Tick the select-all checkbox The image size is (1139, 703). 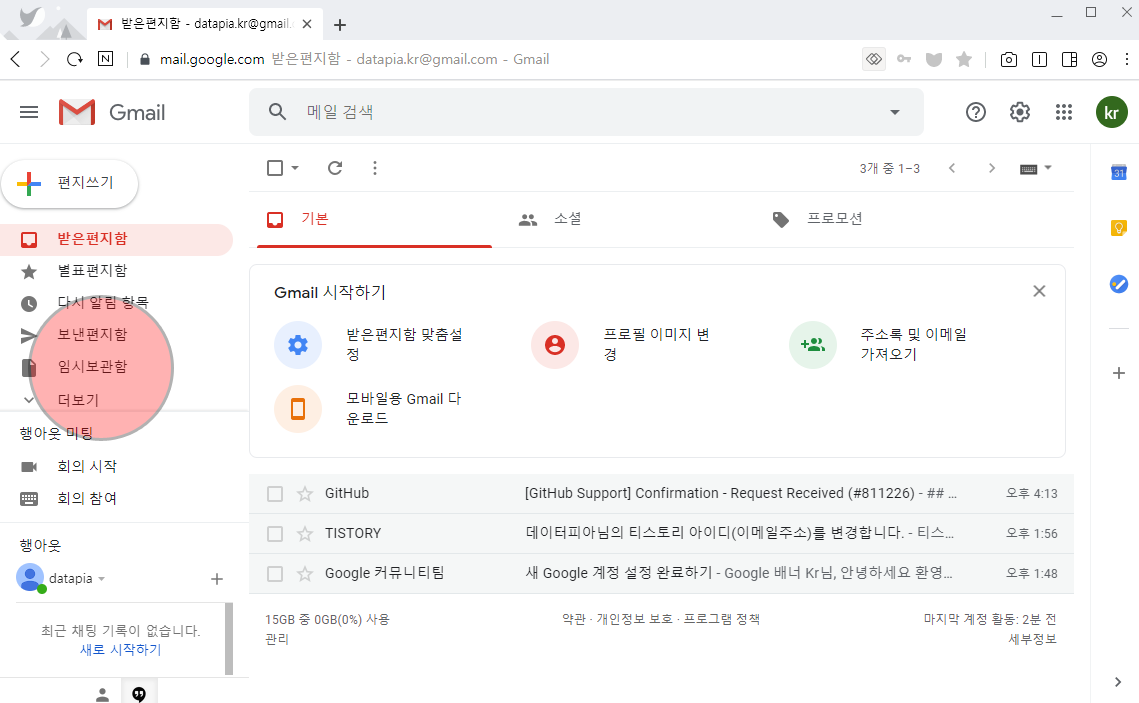point(275,168)
